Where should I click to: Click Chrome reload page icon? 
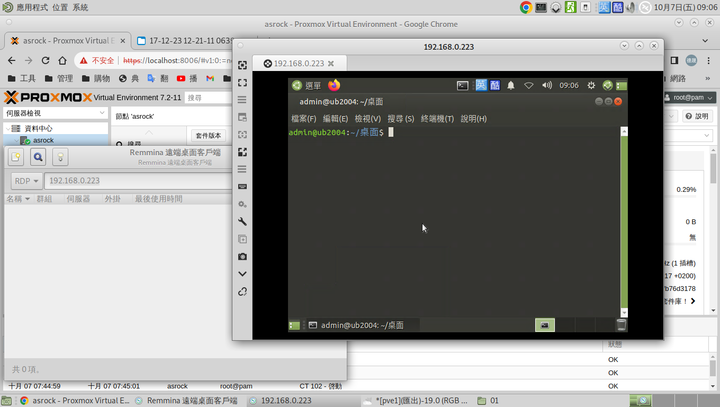pos(45,61)
